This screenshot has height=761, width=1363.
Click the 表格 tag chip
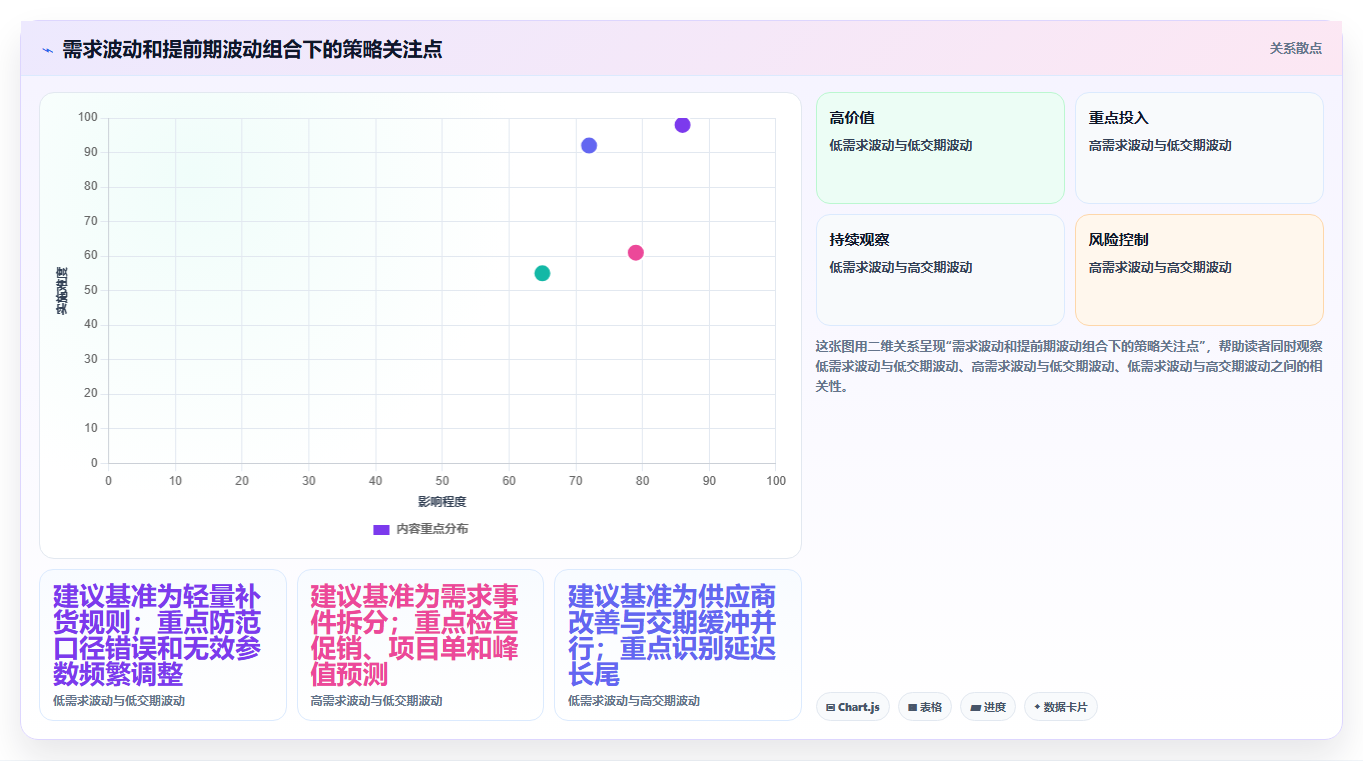(925, 707)
